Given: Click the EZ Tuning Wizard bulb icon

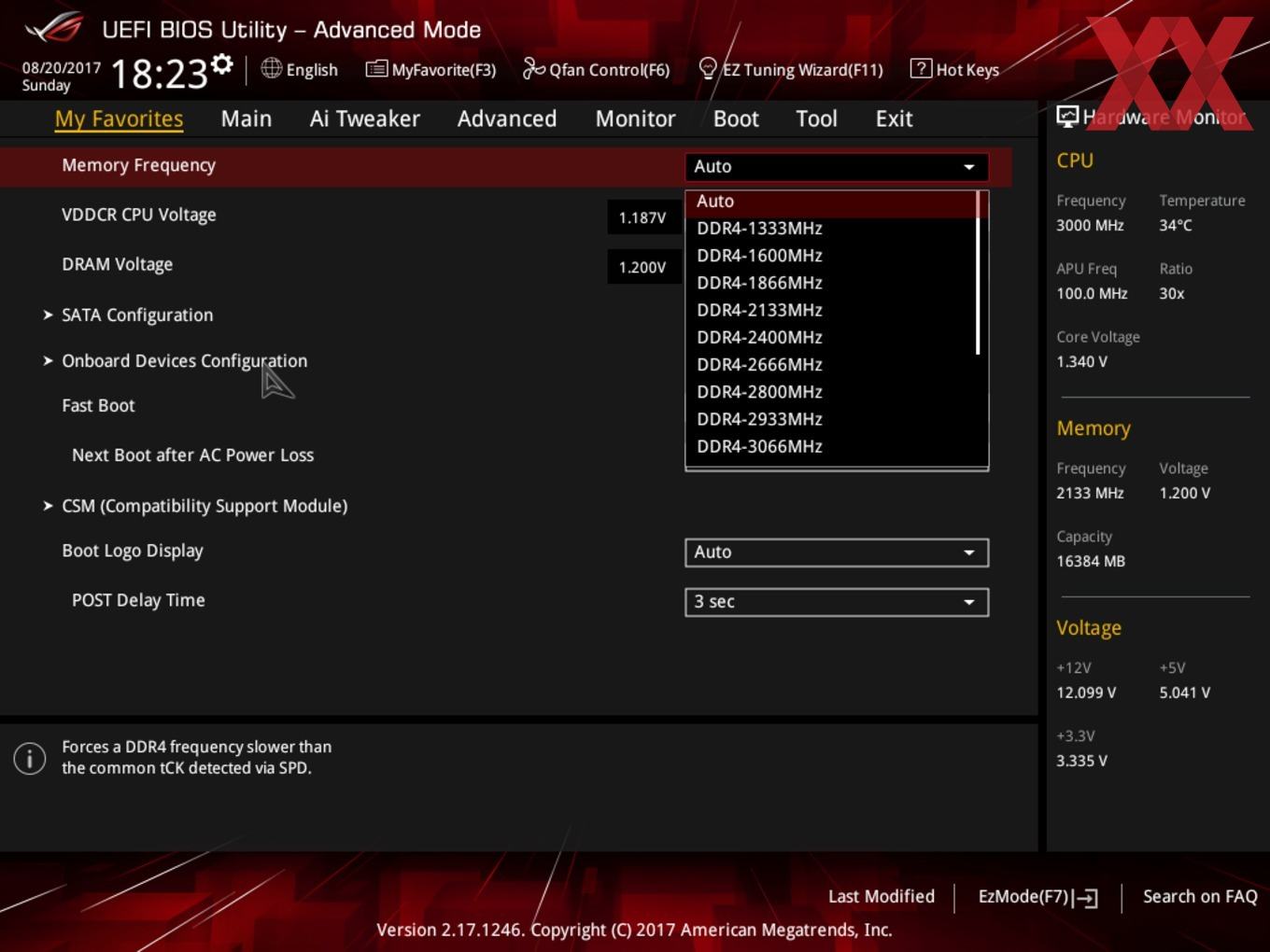Looking at the screenshot, I should coord(708,69).
